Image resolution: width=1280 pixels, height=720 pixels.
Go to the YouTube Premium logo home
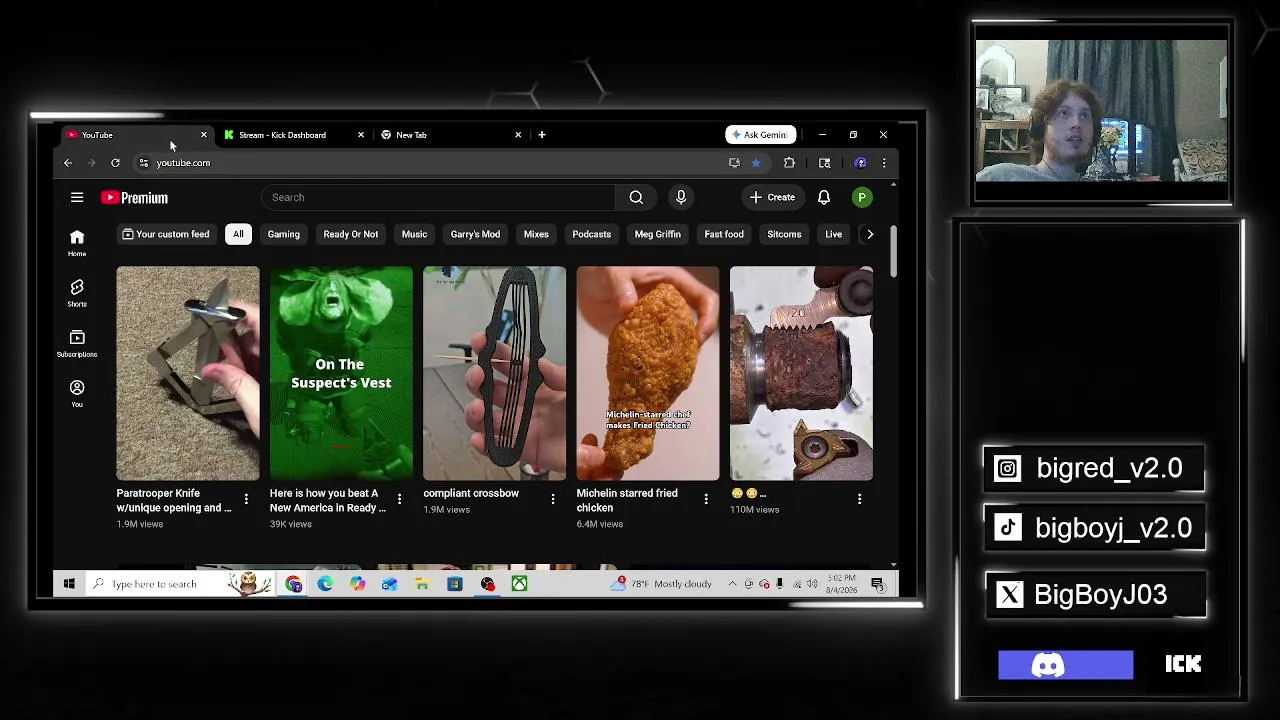tap(134, 198)
